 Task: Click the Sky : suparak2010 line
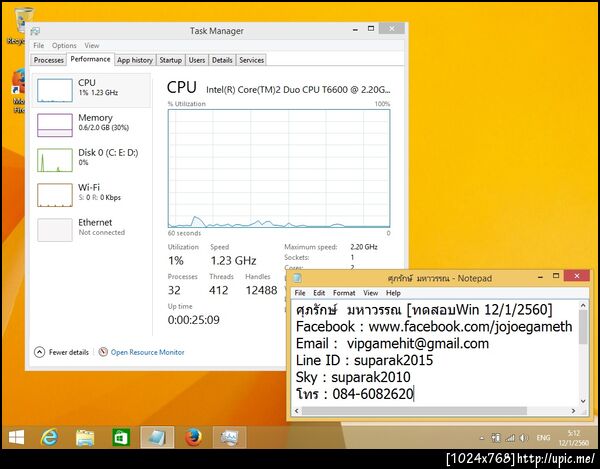353,377
